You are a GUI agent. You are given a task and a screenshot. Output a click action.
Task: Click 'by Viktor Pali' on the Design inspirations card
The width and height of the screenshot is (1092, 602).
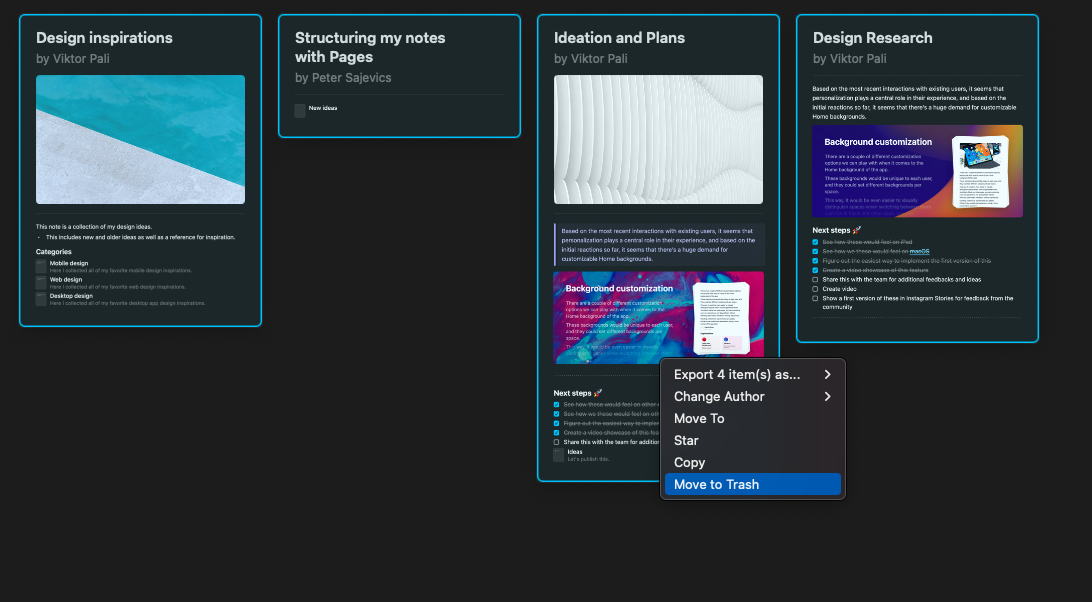click(72, 59)
